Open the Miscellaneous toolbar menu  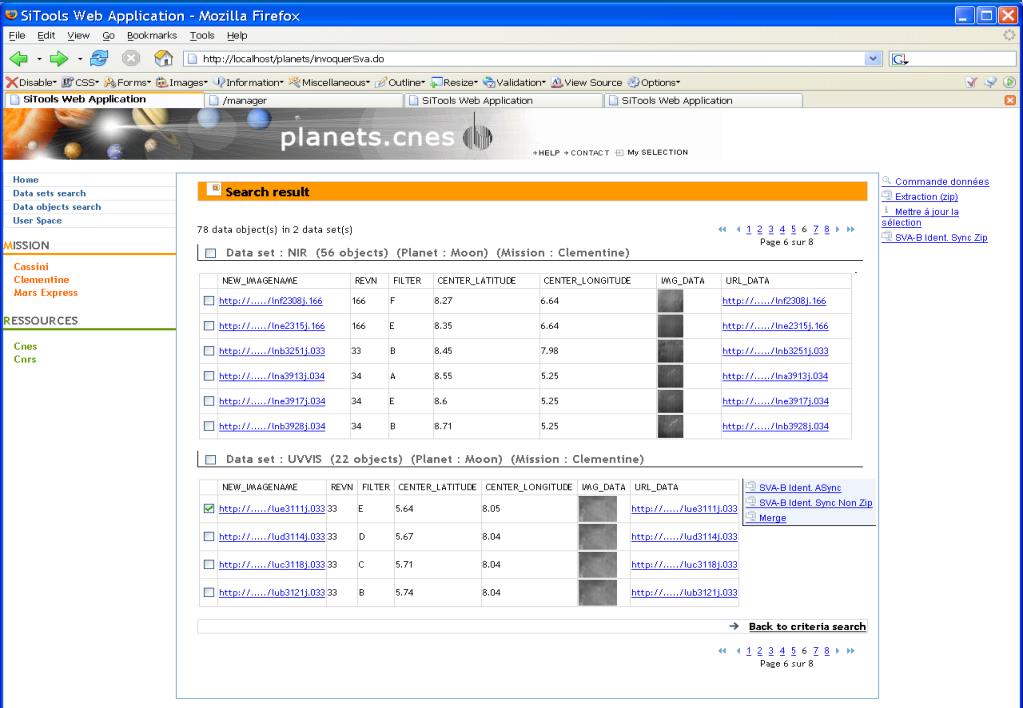pos(329,82)
